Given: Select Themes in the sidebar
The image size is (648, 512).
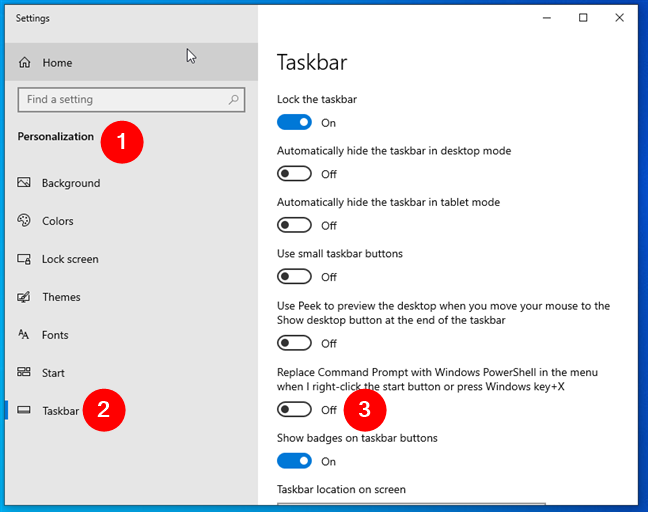Looking at the screenshot, I should point(131,297).
